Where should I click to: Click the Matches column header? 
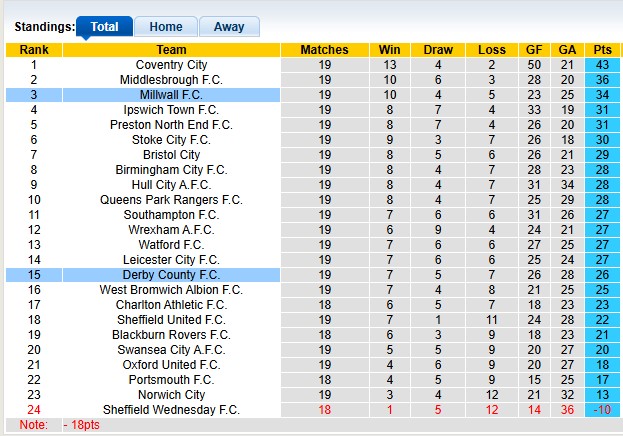pyautogui.click(x=324, y=50)
